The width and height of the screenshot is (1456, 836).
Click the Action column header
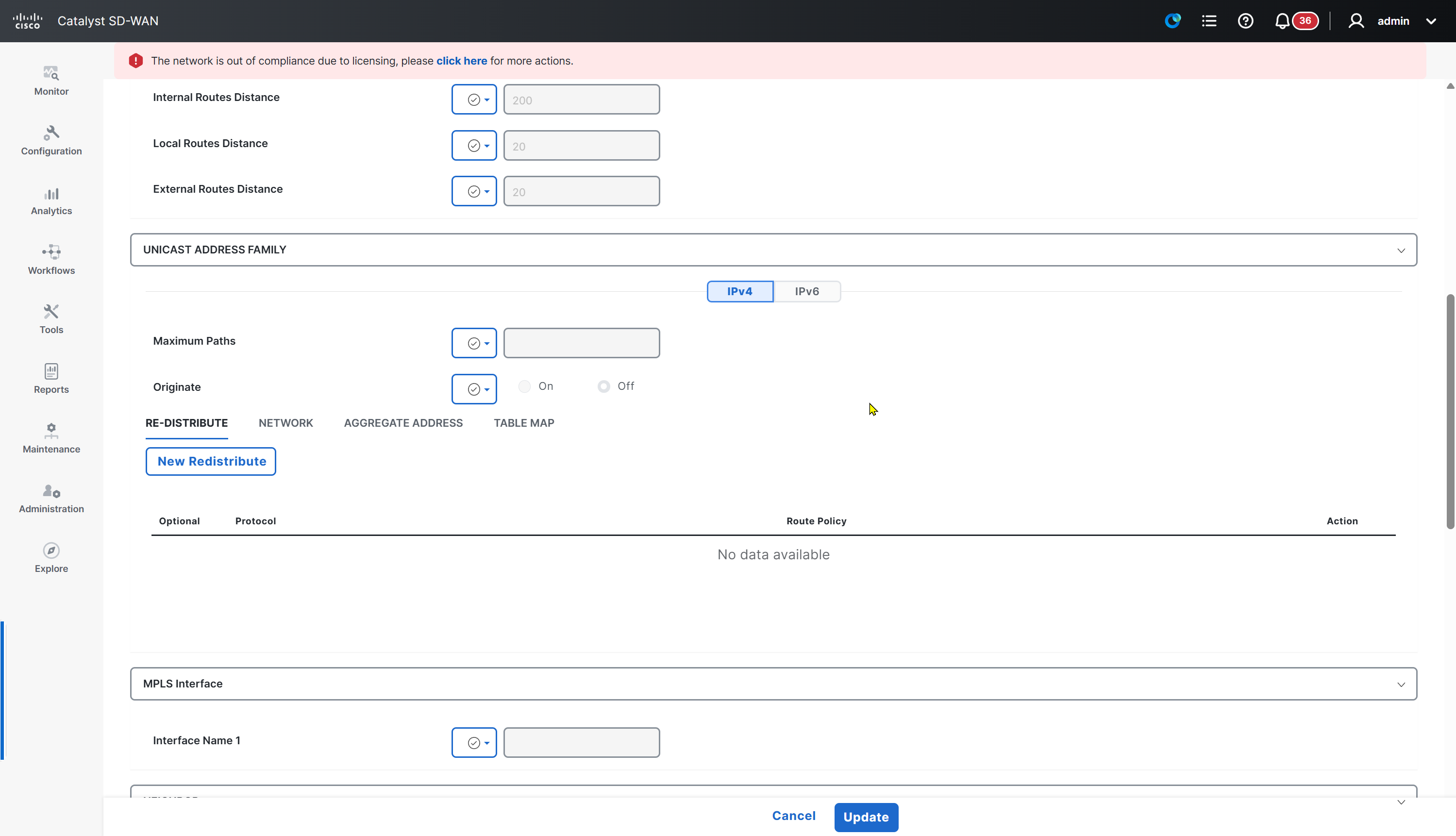(x=1342, y=521)
